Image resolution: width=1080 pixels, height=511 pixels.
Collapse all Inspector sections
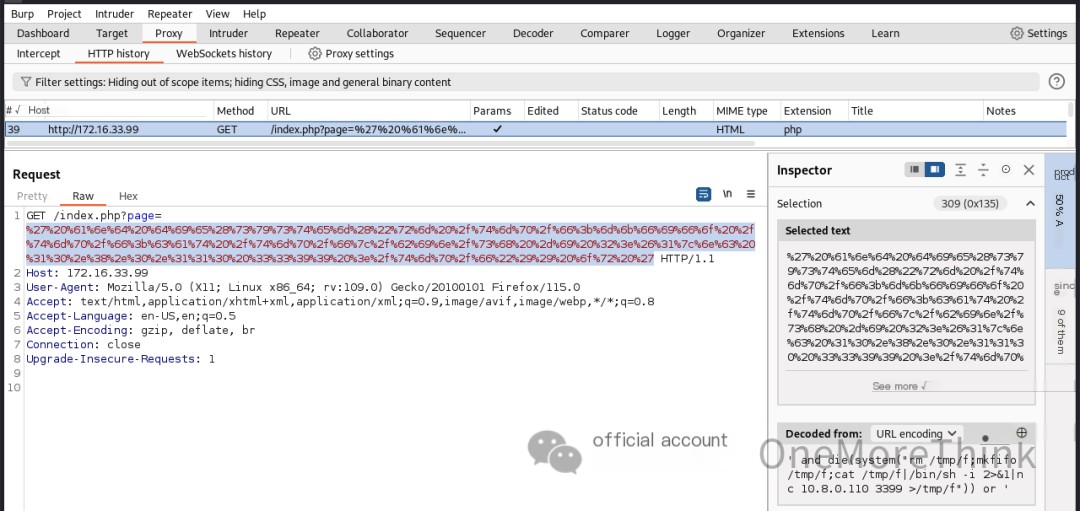pyautogui.click(x=984, y=169)
